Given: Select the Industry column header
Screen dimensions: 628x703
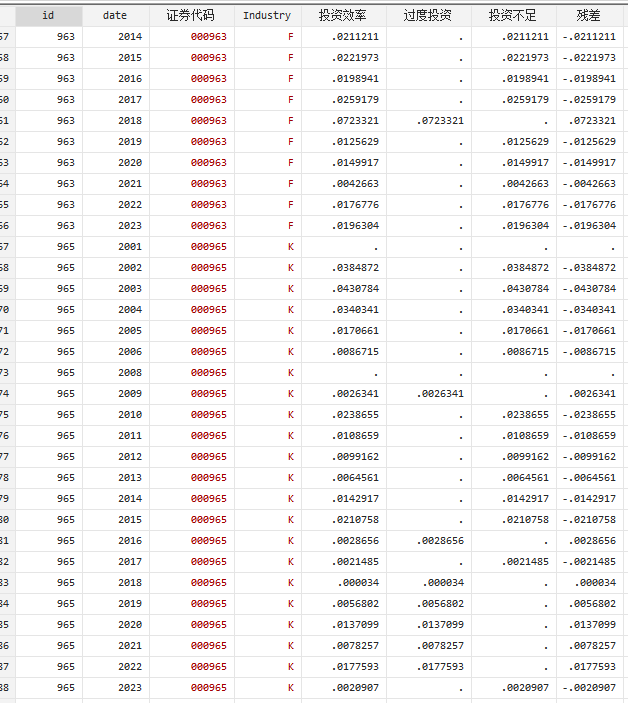Looking at the screenshot, I should [x=267, y=15].
